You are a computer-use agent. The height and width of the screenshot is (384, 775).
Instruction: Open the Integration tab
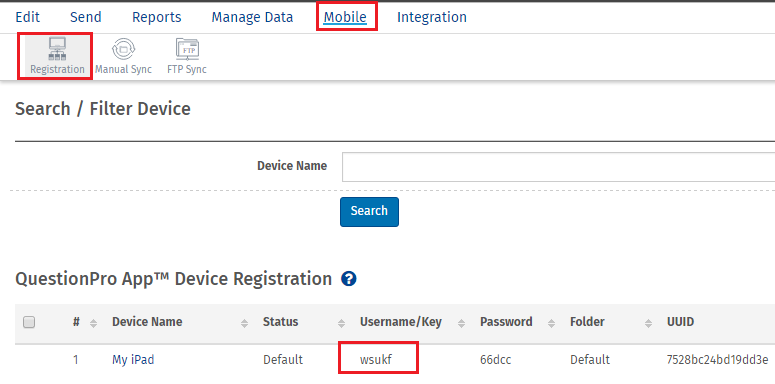coord(431,17)
